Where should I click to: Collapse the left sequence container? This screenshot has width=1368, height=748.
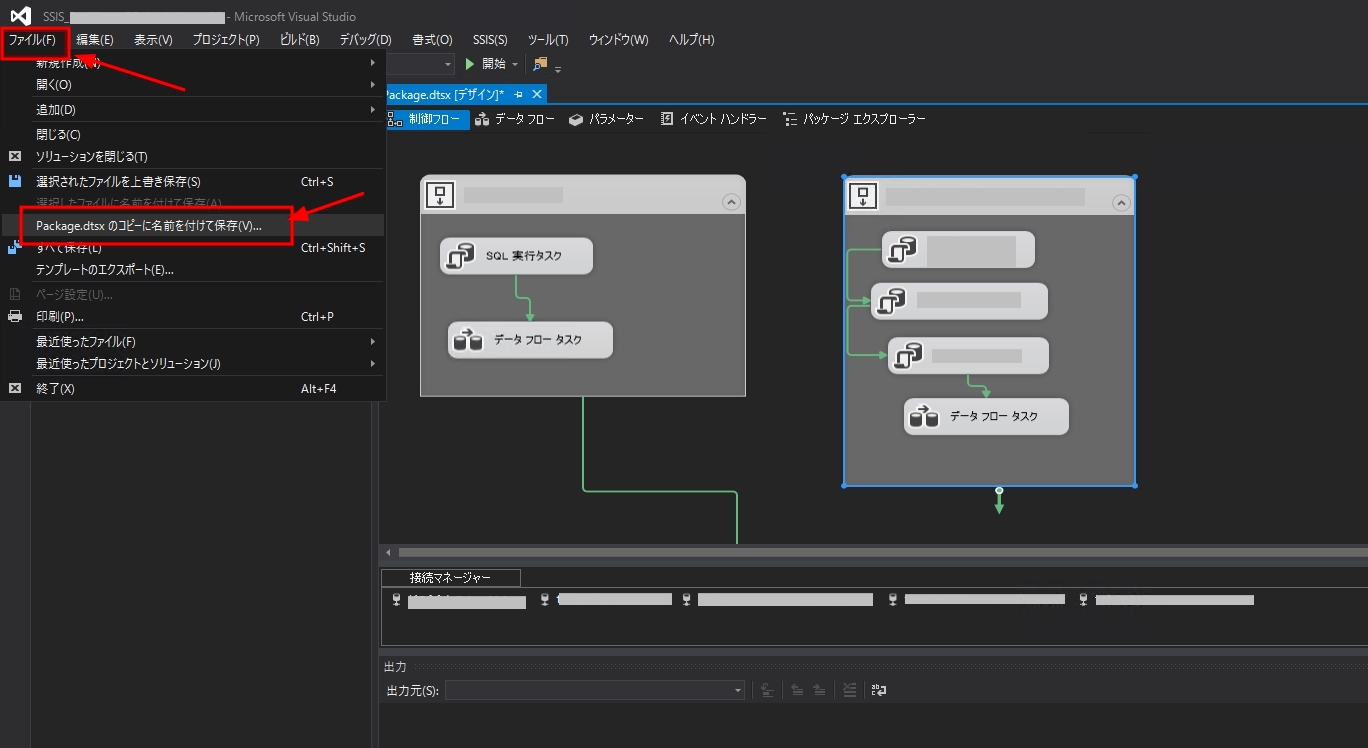(x=731, y=202)
